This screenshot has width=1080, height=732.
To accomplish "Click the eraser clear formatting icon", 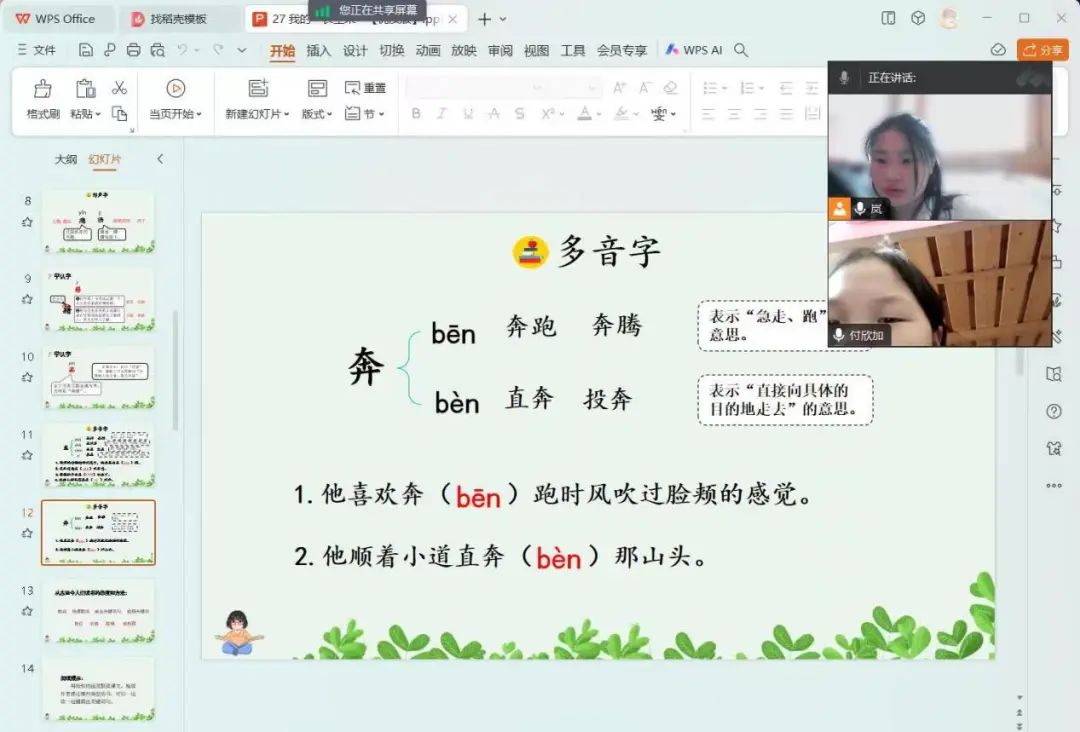I will pos(670,88).
